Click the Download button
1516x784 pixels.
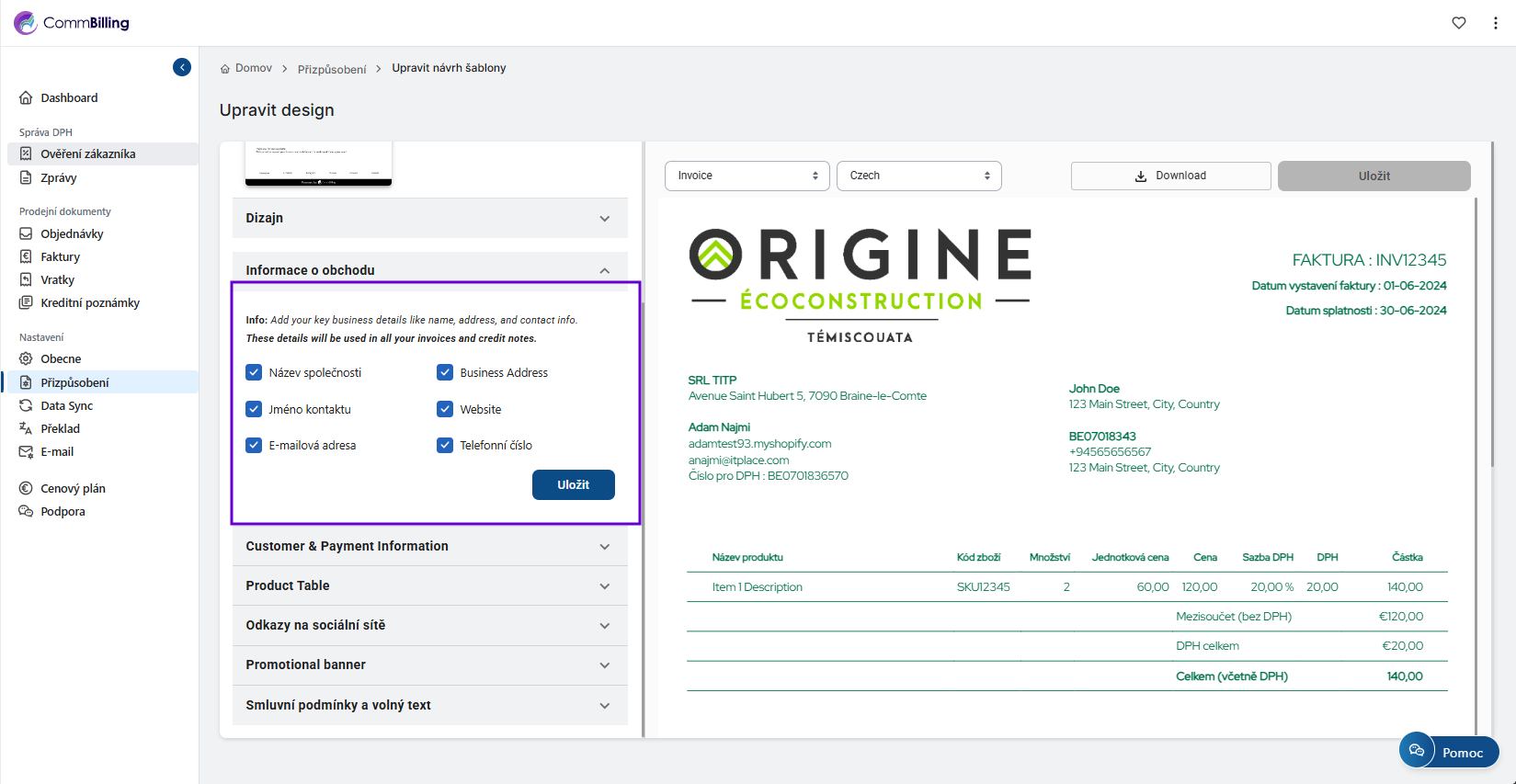[x=1170, y=176]
